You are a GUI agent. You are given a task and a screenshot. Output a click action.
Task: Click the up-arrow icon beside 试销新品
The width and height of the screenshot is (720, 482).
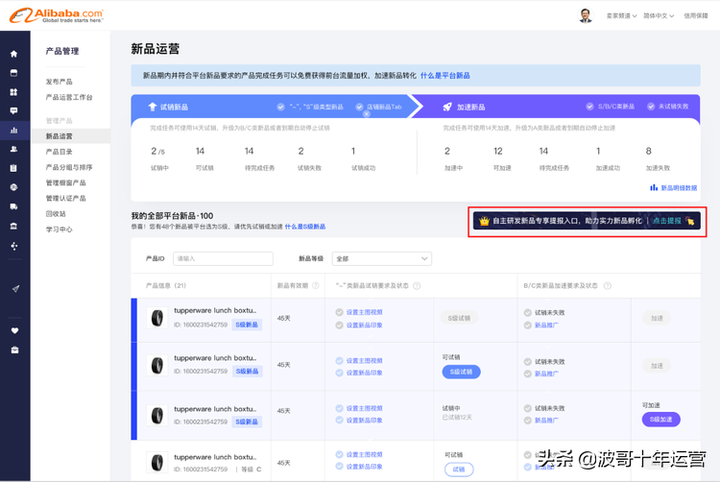coord(152,106)
